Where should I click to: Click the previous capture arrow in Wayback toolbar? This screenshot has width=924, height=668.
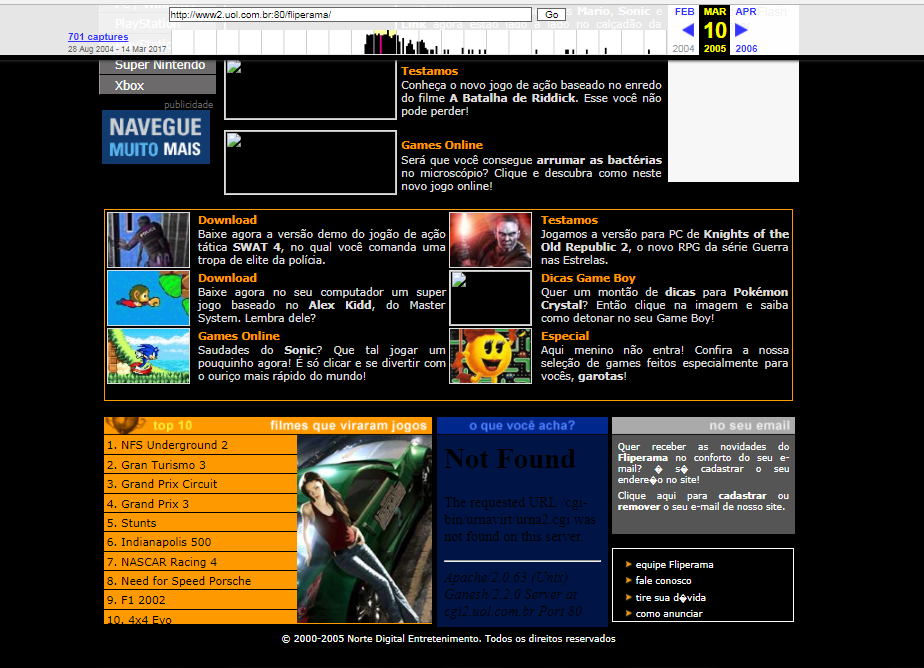pyautogui.click(x=688, y=29)
